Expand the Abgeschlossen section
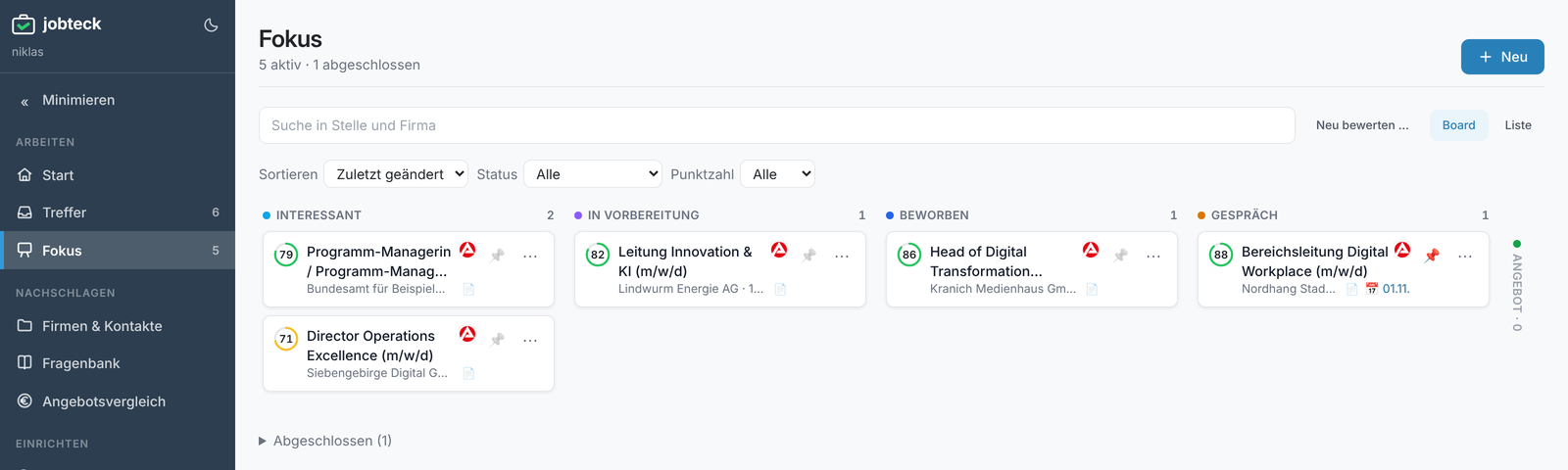Image resolution: width=1568 pixels, height=470 pixels. click(x=325, y=441)
